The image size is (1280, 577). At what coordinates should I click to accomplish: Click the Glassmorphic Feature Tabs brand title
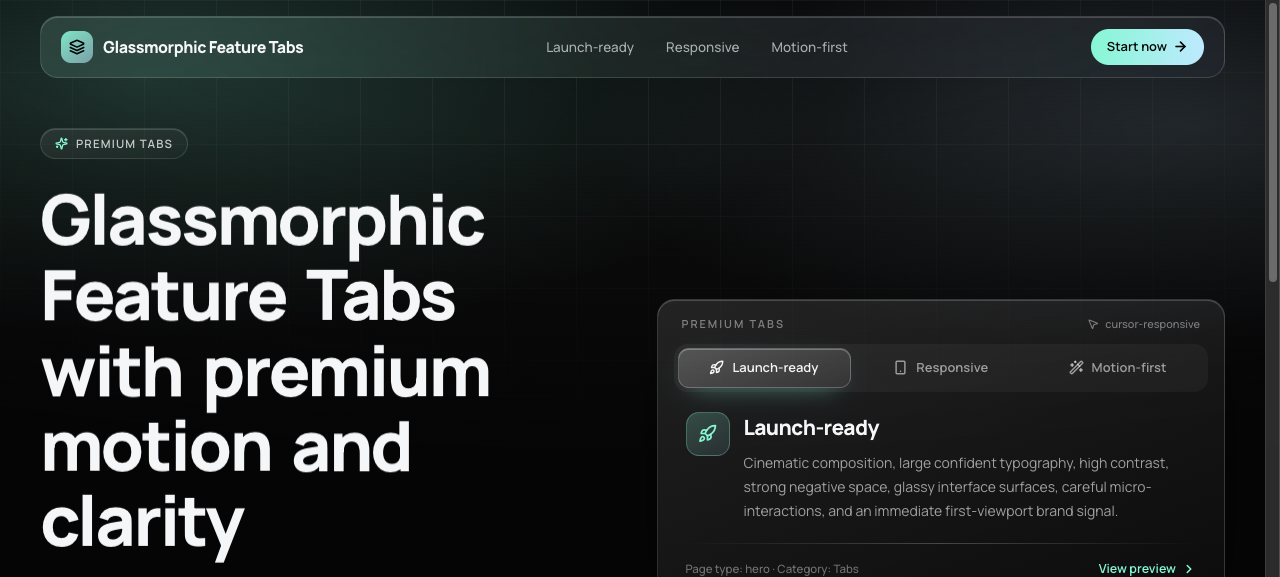pyautogui.click(x=203, y=47)
